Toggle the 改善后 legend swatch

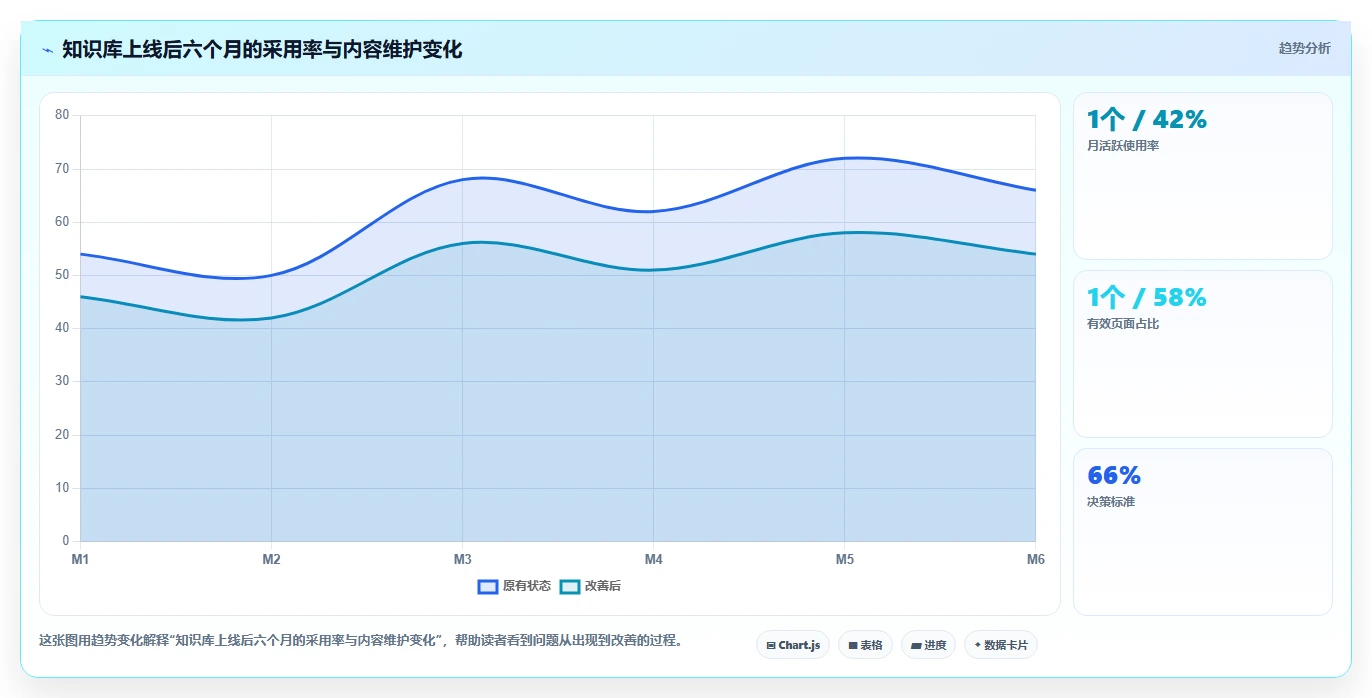pyautogui.click(x=570, y=586)
